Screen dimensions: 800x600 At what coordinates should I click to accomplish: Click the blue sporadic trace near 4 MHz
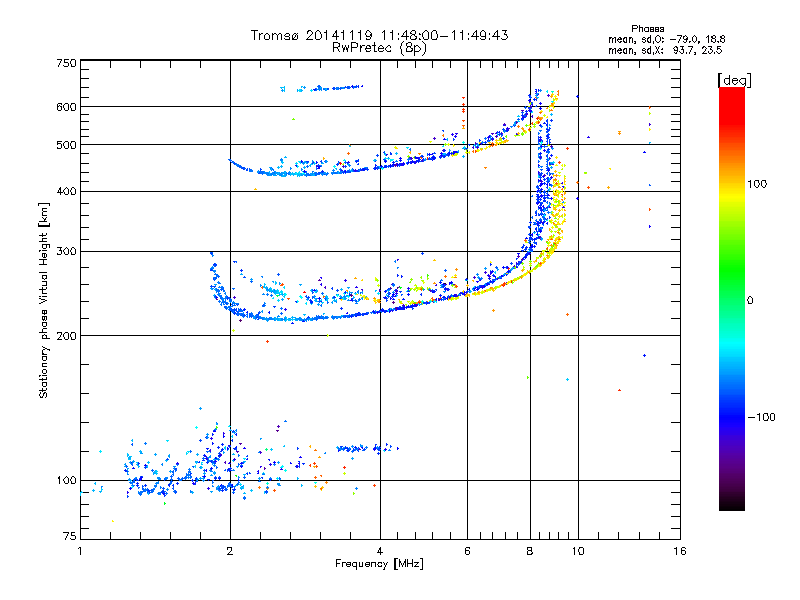(367, 448)
